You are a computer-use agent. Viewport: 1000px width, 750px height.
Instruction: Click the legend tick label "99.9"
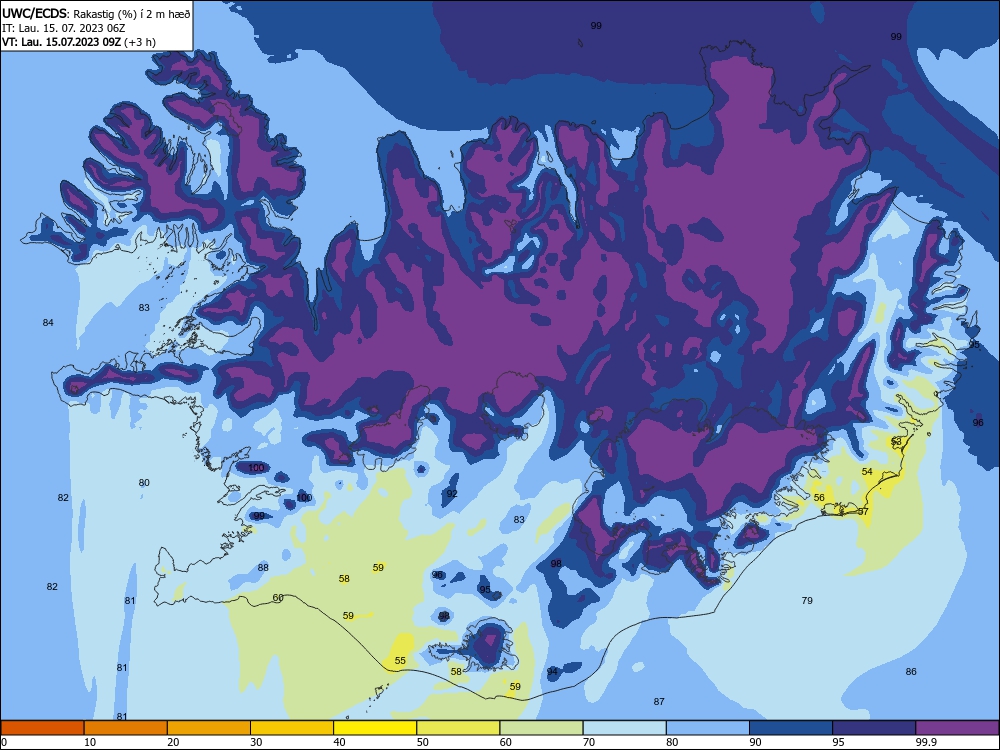click(x=925, y=742)
